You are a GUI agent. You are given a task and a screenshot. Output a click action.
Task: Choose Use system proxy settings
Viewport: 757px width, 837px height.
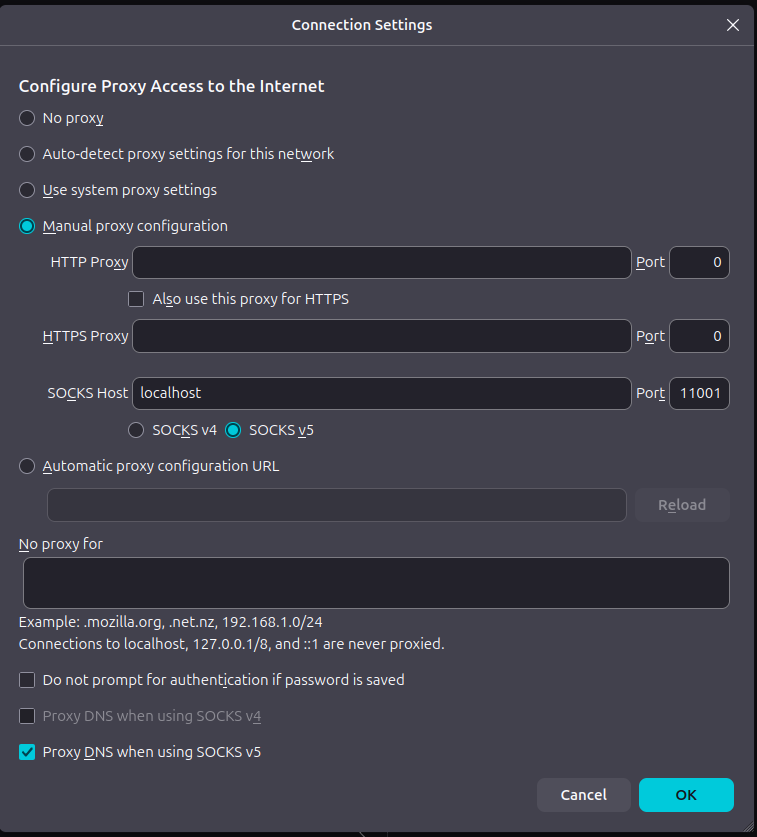click(x=27, y=190)
